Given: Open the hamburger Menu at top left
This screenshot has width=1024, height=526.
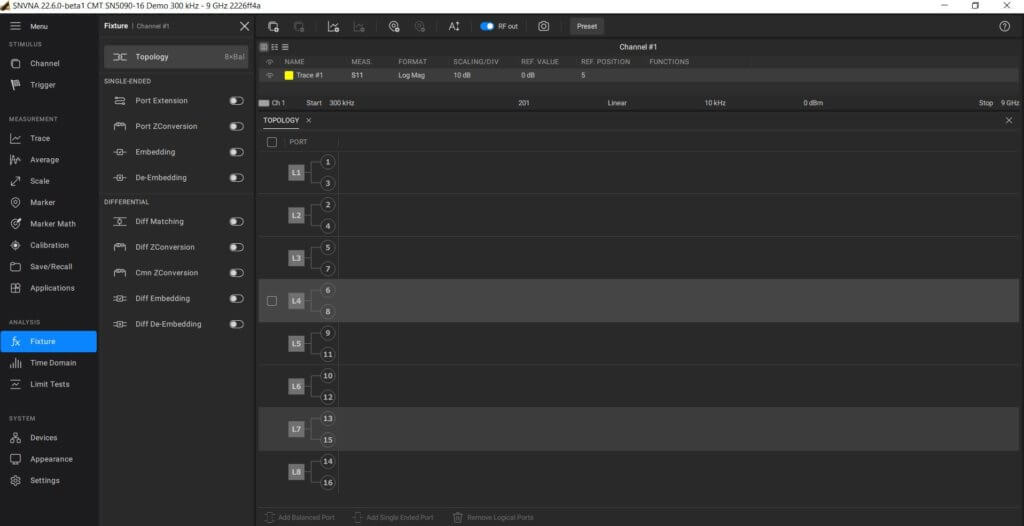Looking at the screenshot, I should coord(16,26).
